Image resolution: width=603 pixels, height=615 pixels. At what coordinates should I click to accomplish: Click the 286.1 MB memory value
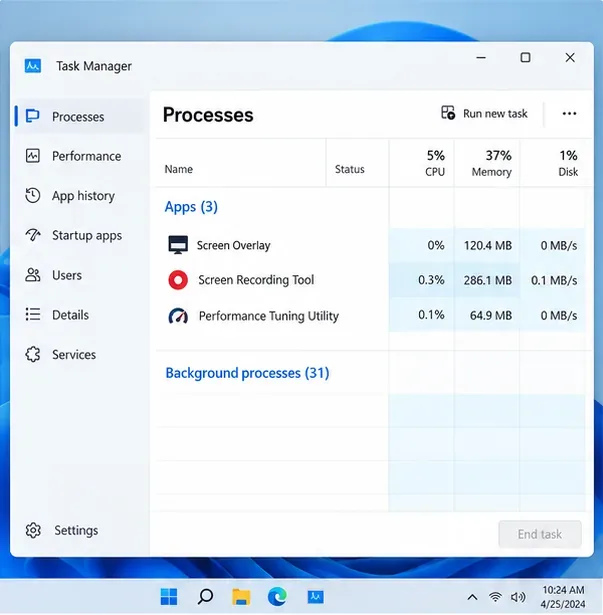pos(488,280)
